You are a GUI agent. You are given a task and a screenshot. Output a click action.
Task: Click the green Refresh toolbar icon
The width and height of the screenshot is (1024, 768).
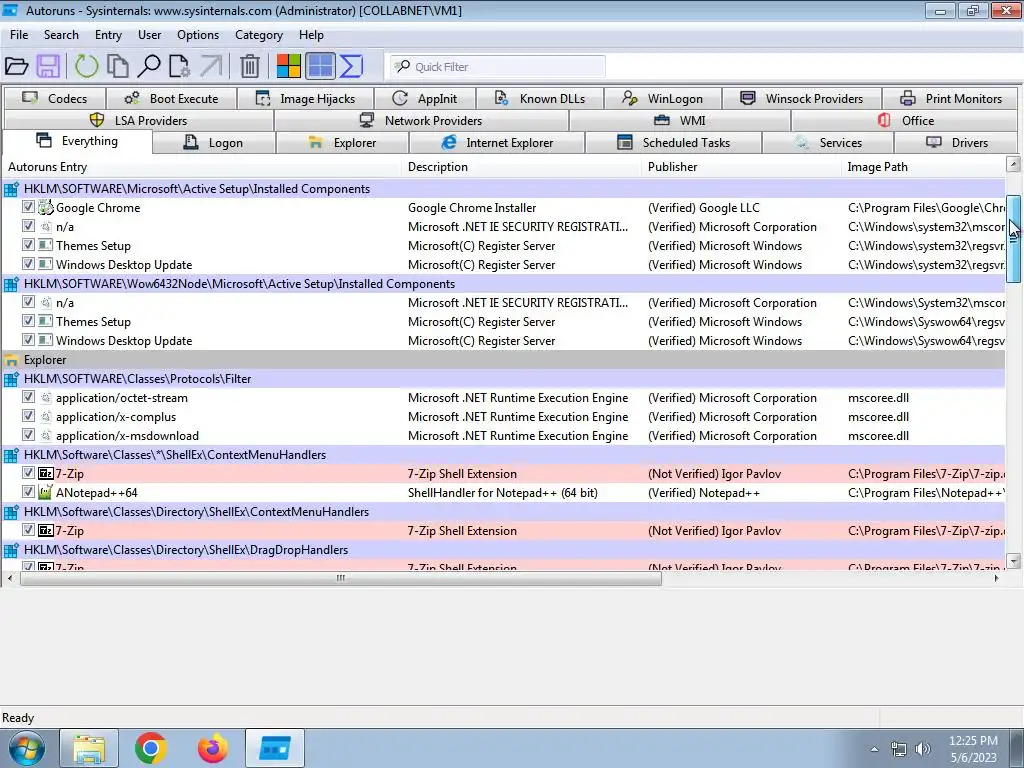pos(86,66)
